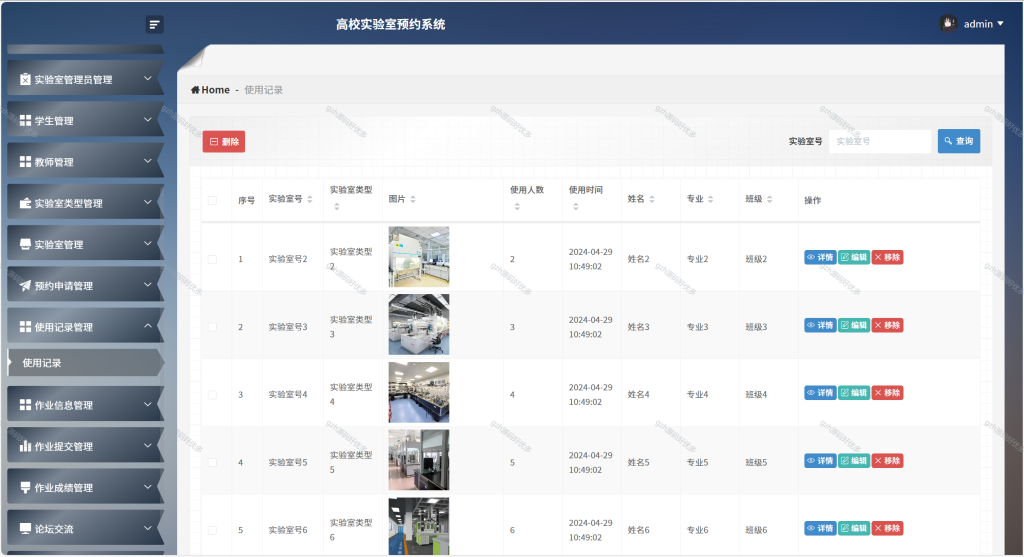This screenshot has width=1024, height=557.
Task: Click the 实验室管理 monitor icon
Action: [x=25, y=244]
